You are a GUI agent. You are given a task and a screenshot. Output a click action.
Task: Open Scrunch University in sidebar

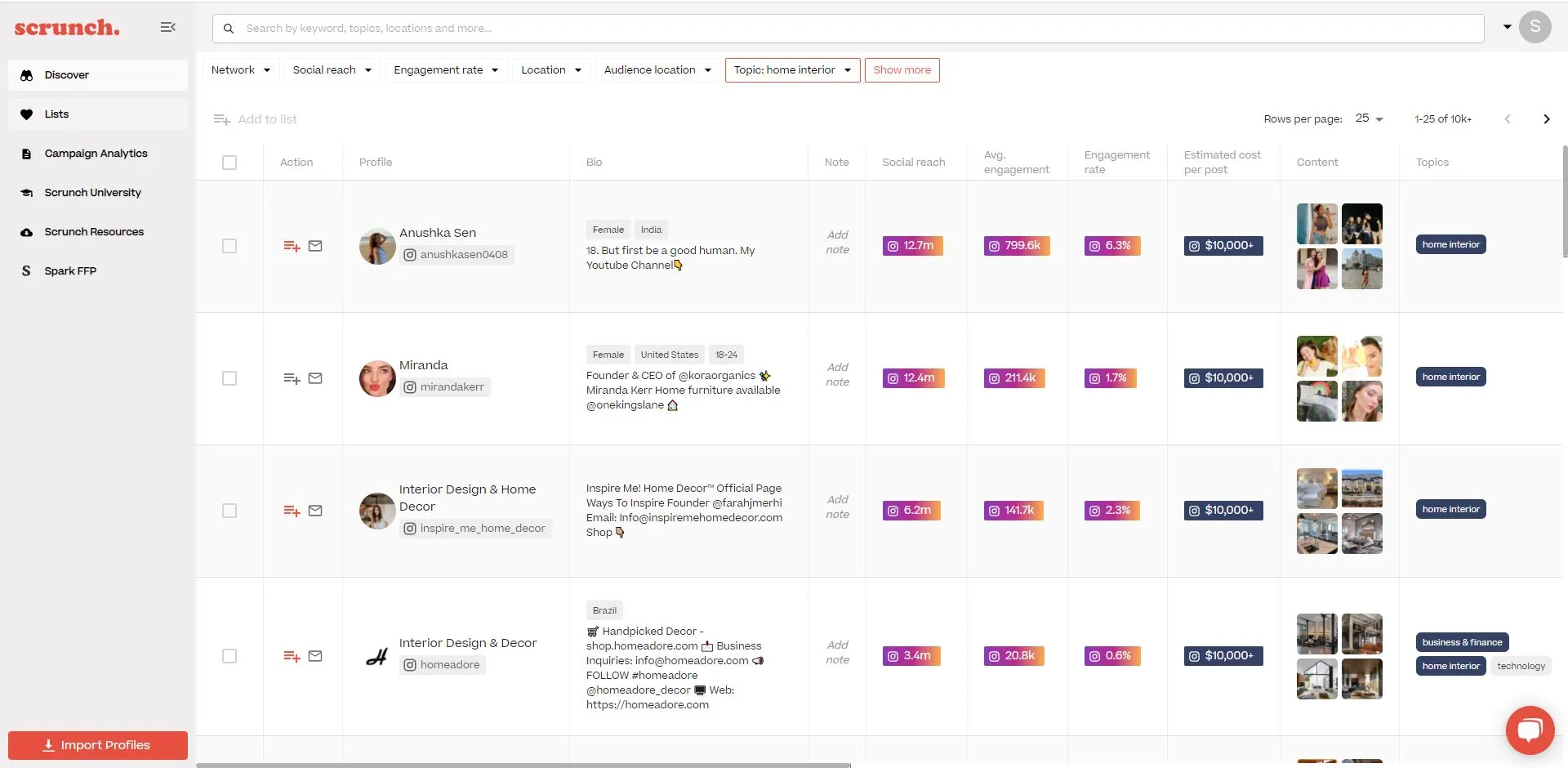(98, 193)
